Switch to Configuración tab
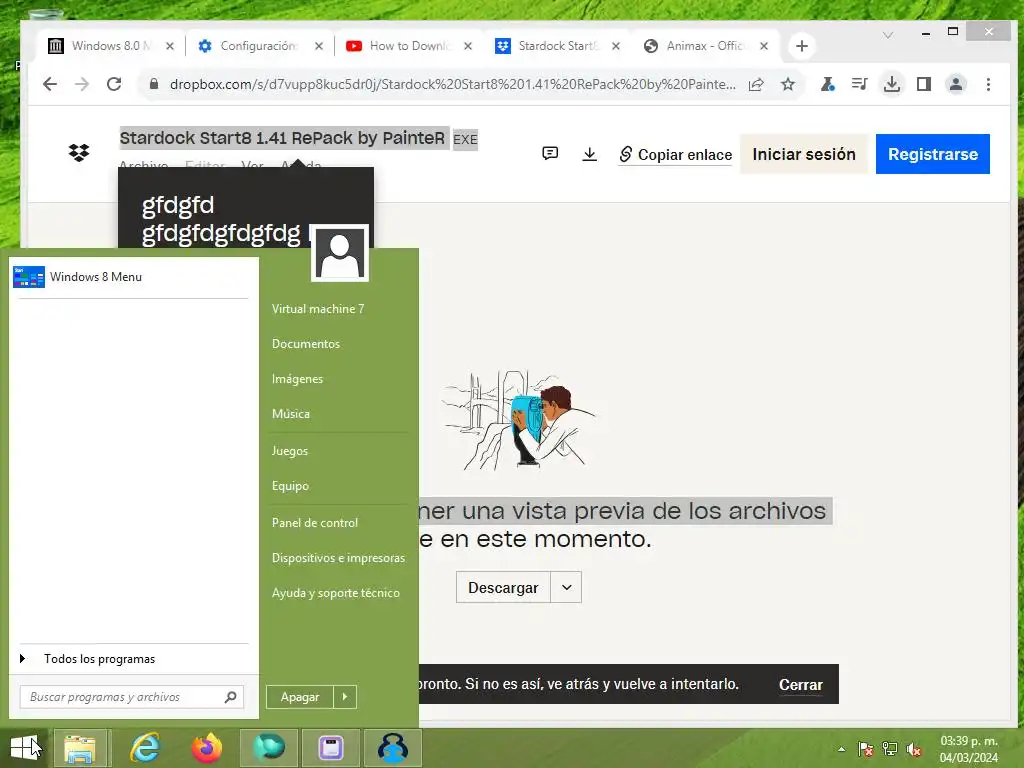Screen dimensions: 1024x768 click(259, 46)
